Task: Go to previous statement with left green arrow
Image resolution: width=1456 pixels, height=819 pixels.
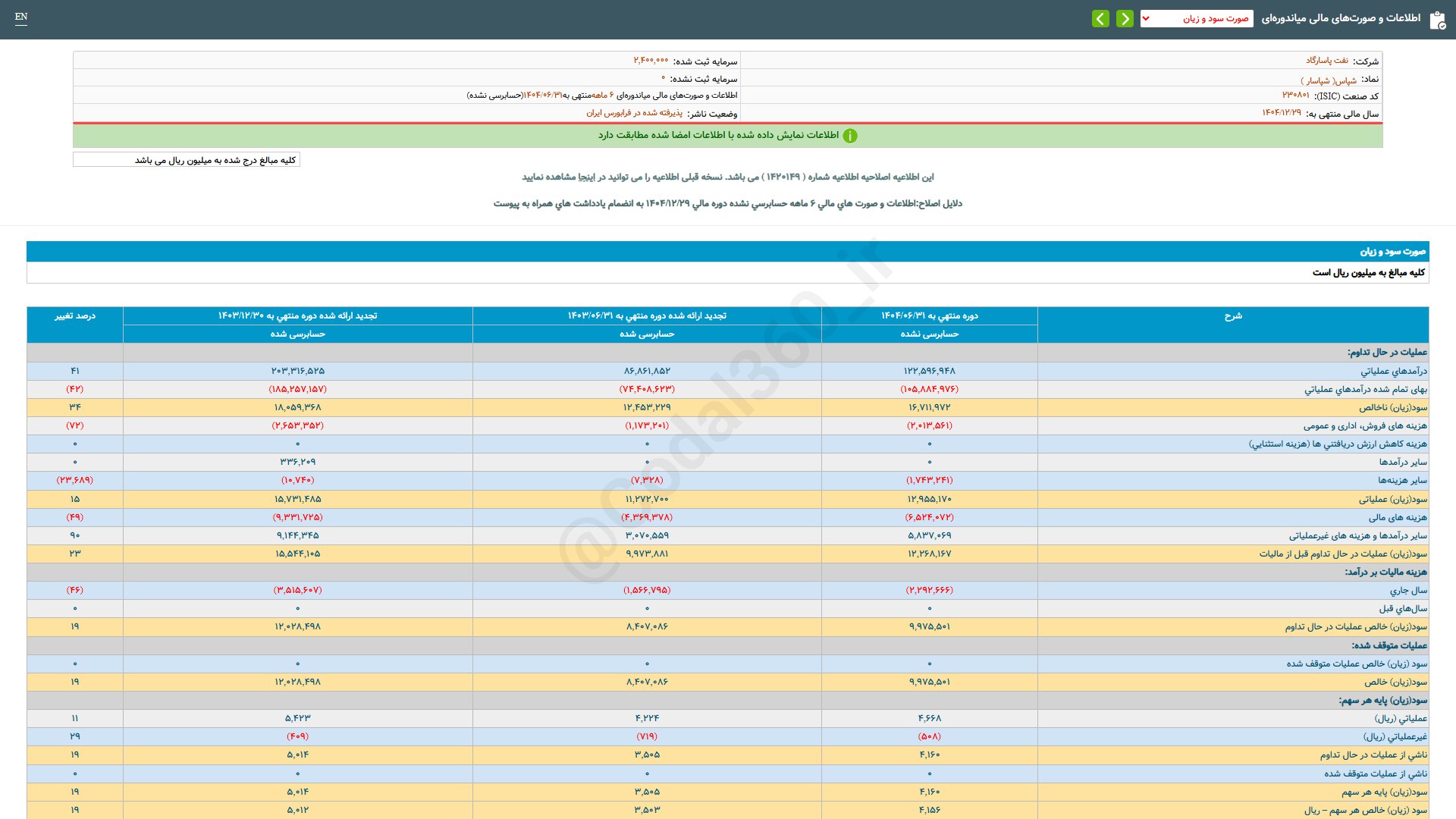Action: [x=1100, y=18]
